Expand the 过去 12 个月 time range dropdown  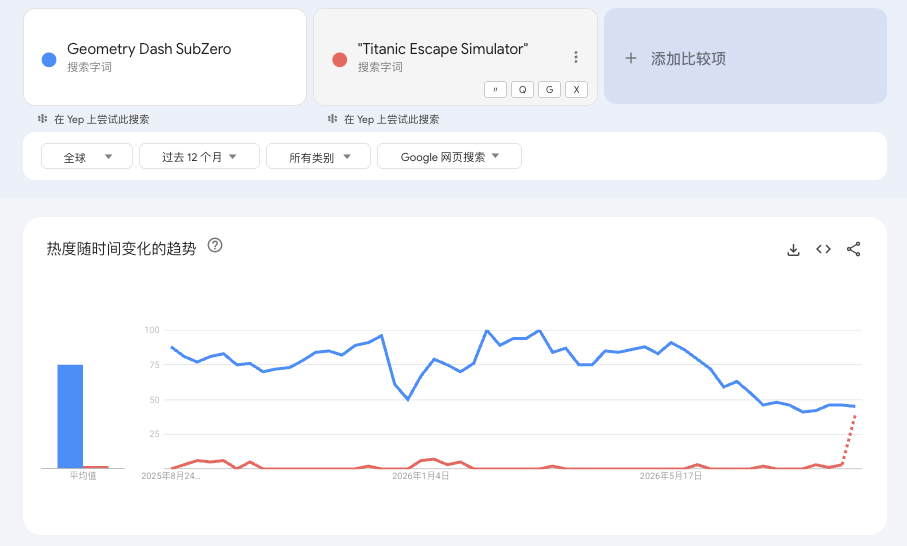point(199,156)
